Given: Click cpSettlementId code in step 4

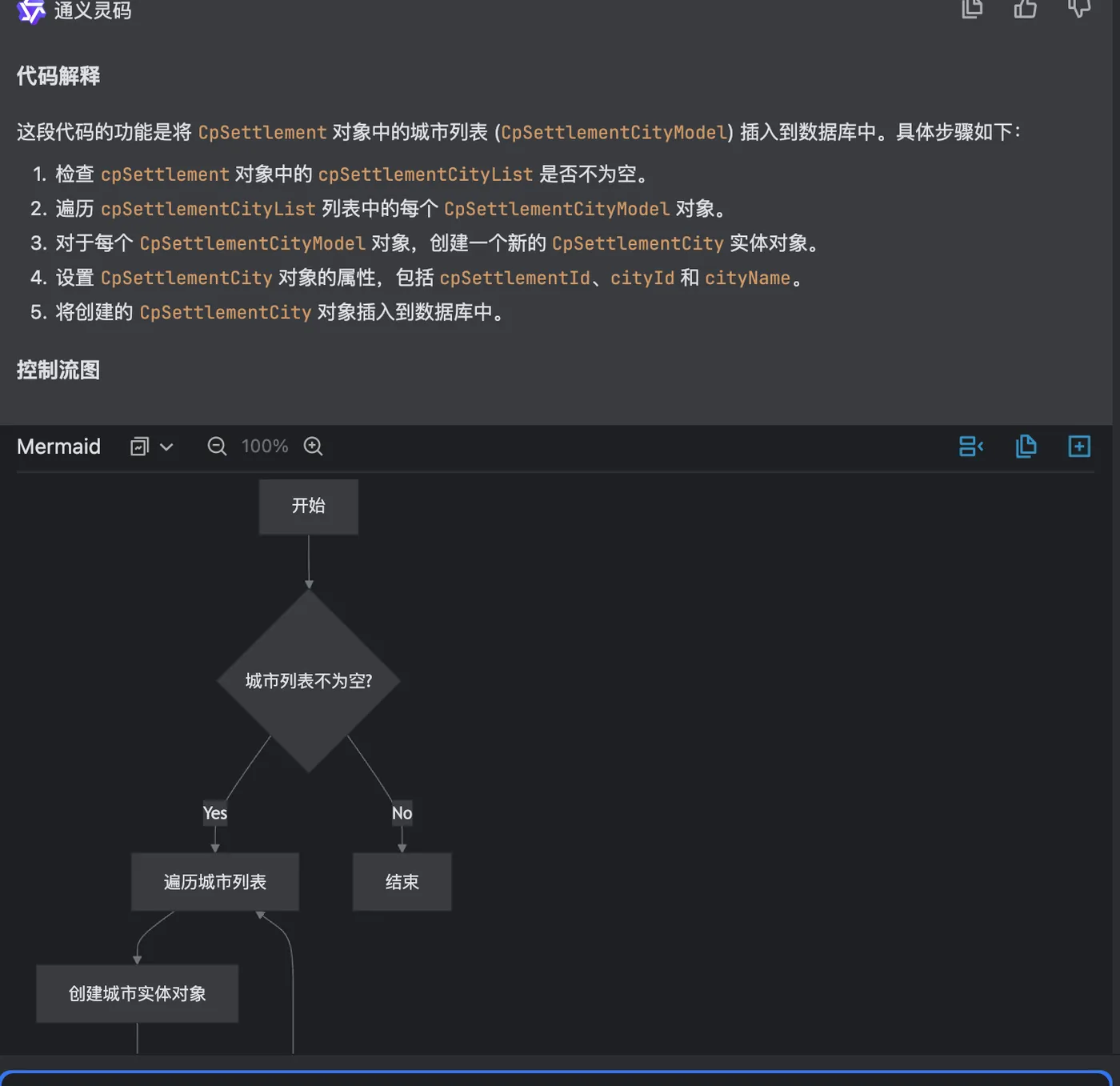Looking at the screenshot, I should (x=515, y=278).
